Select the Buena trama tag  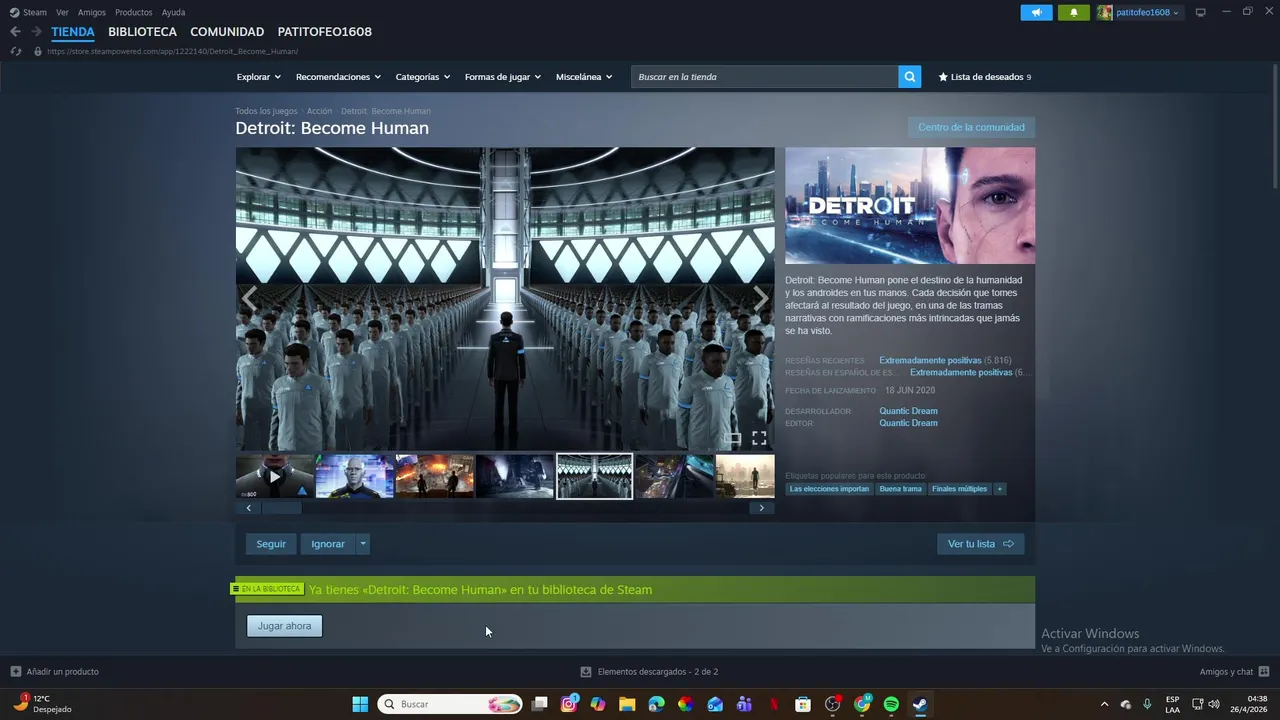click(900, 489)
